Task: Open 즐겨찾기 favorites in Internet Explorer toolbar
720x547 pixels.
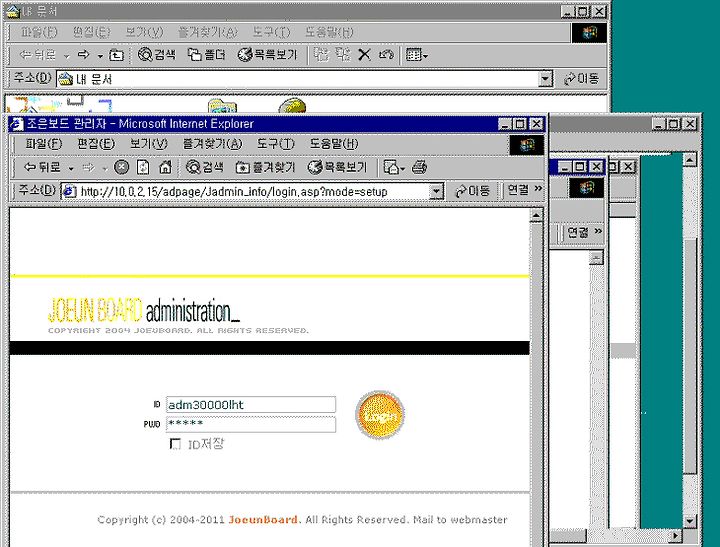Action: coord(265,168)
